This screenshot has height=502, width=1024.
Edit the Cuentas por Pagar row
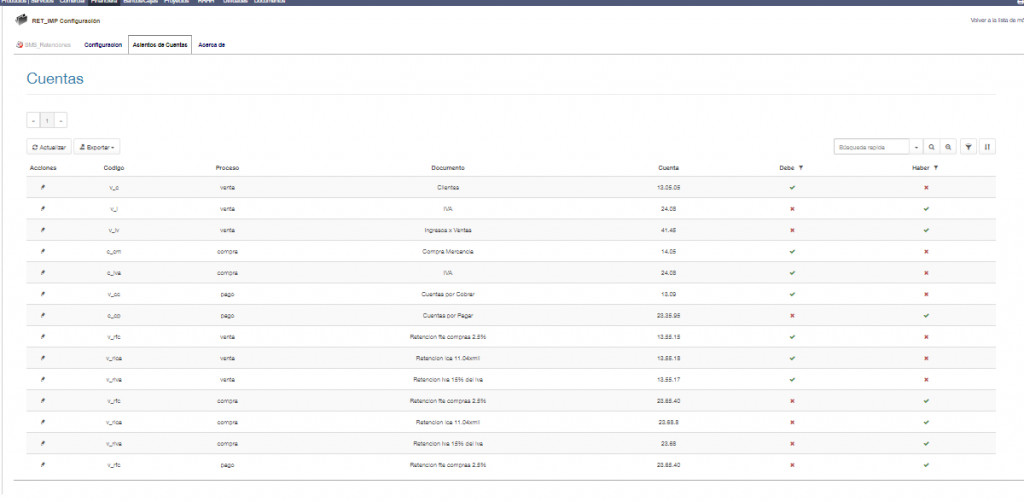pyautogui.click(x=43, y=315)
